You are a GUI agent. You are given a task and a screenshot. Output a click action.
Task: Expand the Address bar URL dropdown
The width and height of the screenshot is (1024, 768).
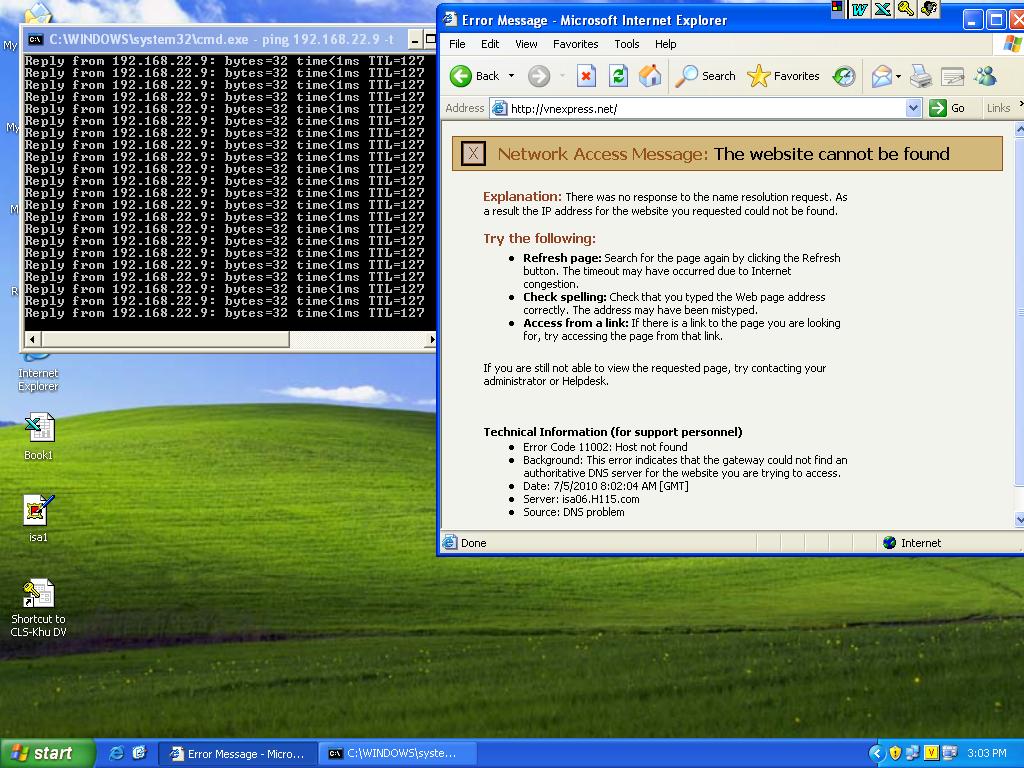click(913, 108)
